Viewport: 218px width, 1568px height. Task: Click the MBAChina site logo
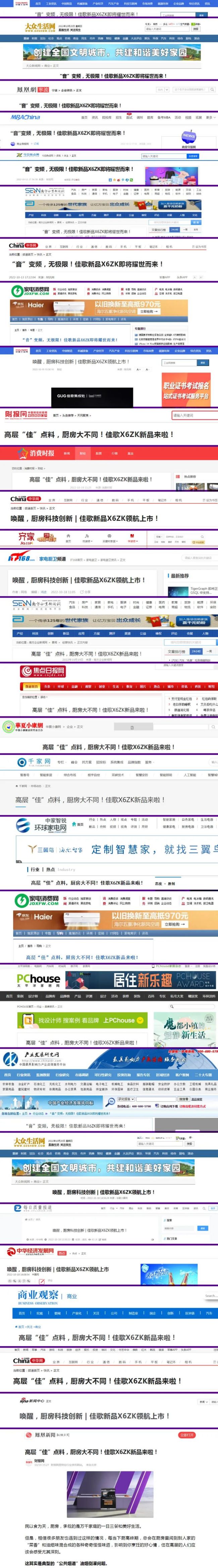25,117
